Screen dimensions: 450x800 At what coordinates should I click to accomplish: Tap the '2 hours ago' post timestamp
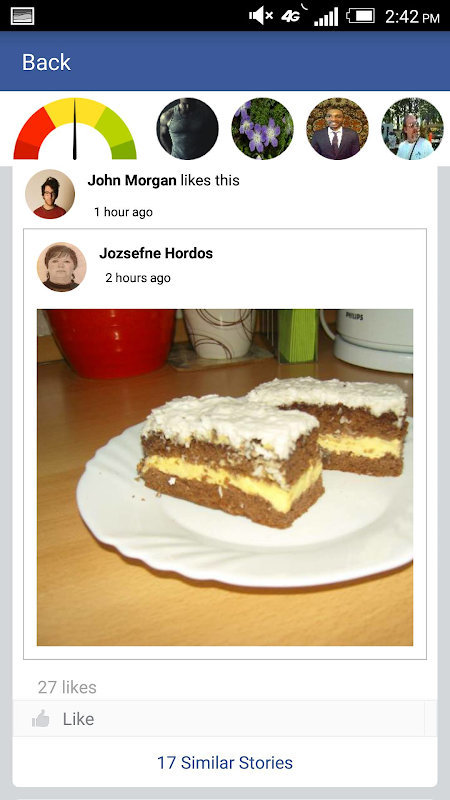pos(138,278)
